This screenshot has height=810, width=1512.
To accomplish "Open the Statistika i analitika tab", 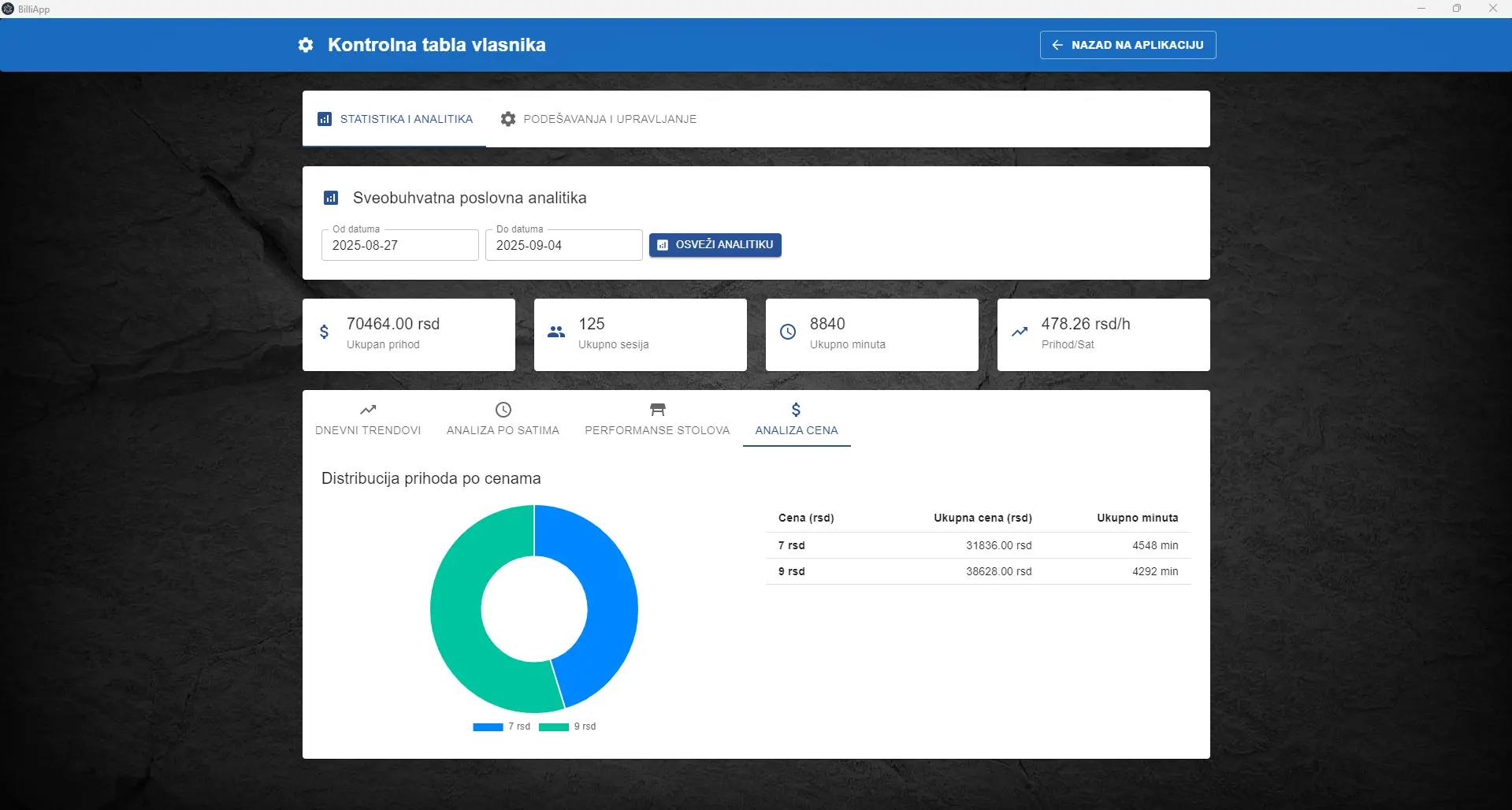I will (x=394, y=119).
